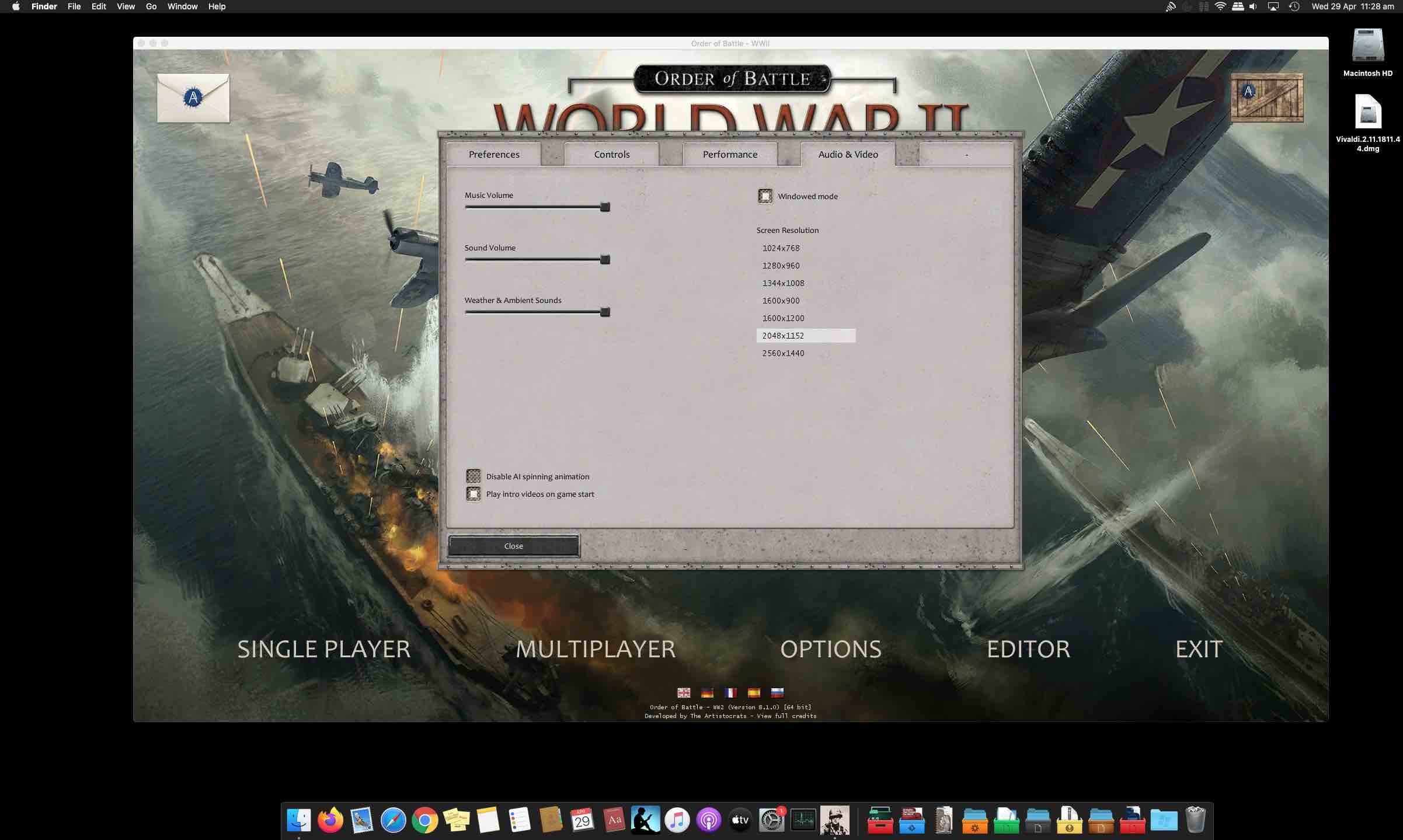
Task: Select the Russian flag language icon
Action: coord(778,693)
